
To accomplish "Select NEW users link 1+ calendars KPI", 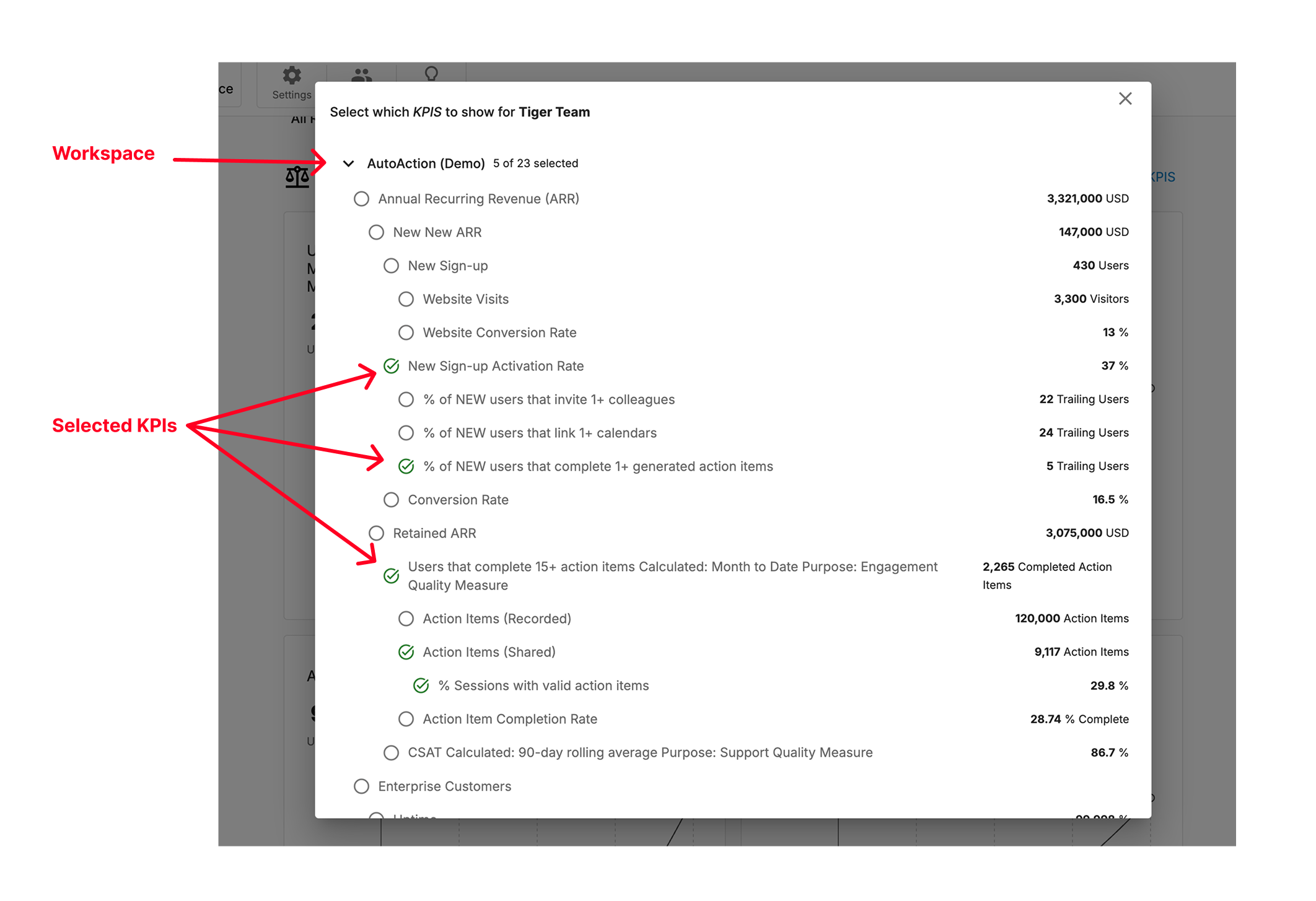I will [x=406, y=433].
